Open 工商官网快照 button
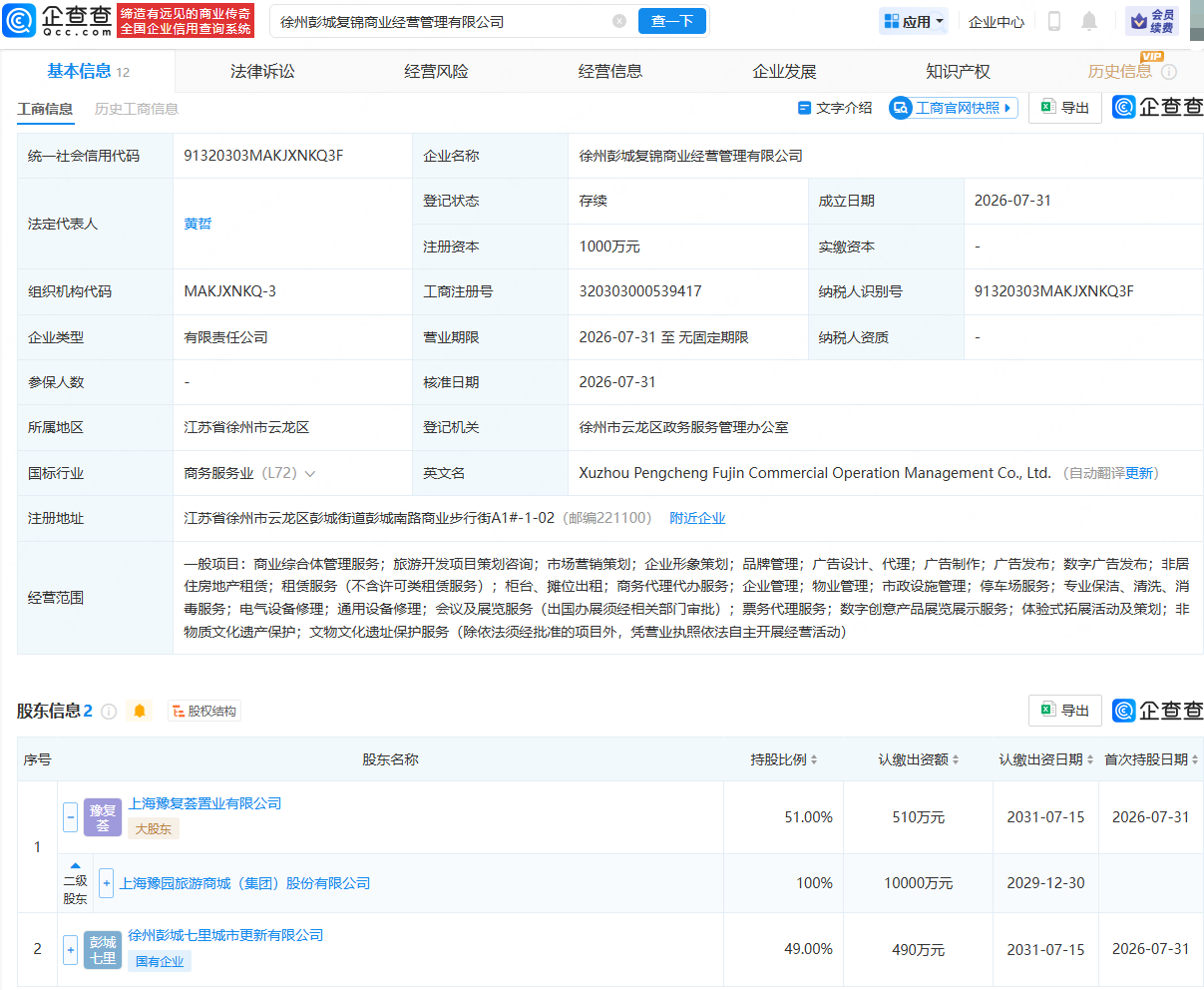1204x990 pixels. (x=954, y=108)
